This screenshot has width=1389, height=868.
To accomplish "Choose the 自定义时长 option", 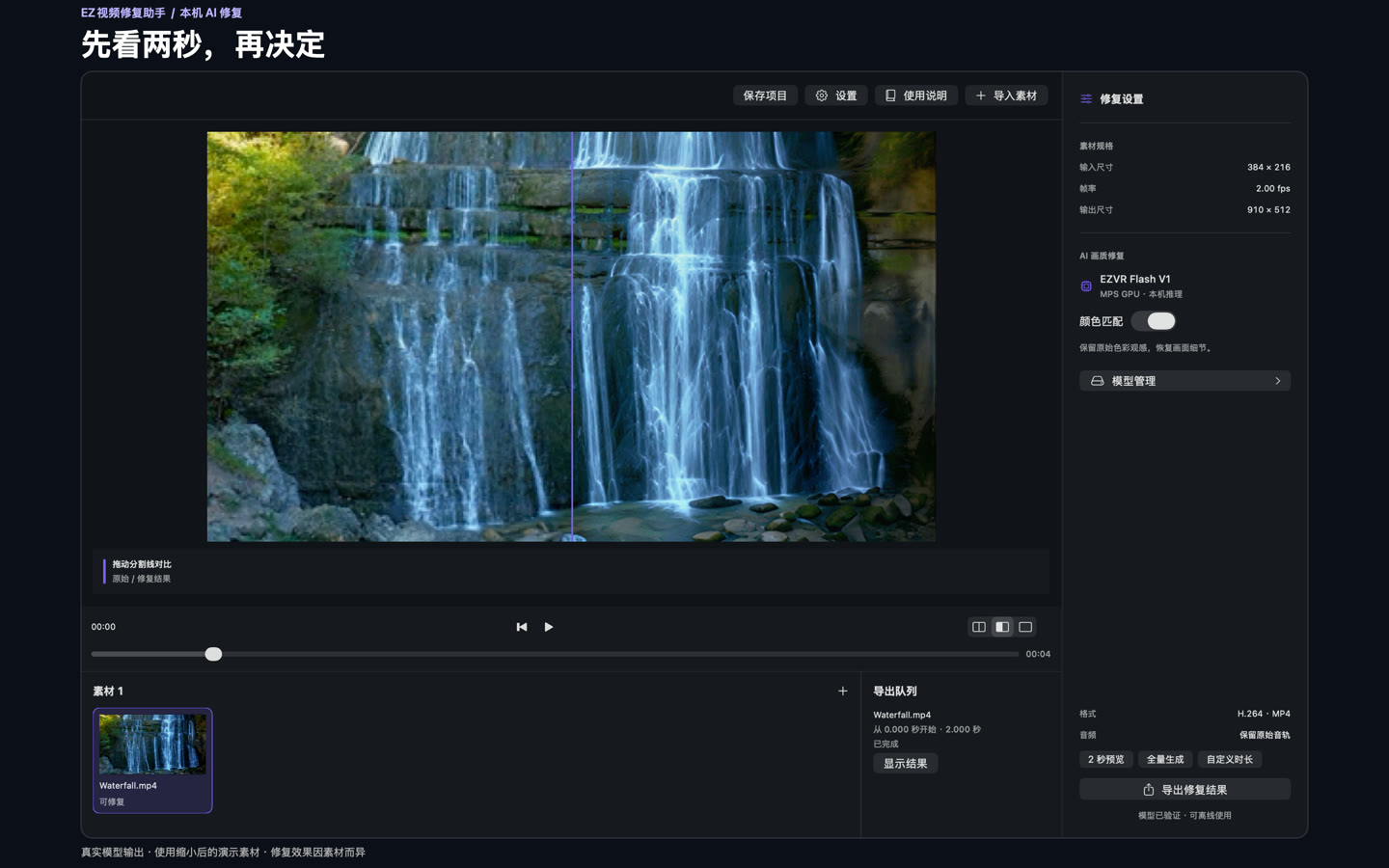I will (1230, 759).
